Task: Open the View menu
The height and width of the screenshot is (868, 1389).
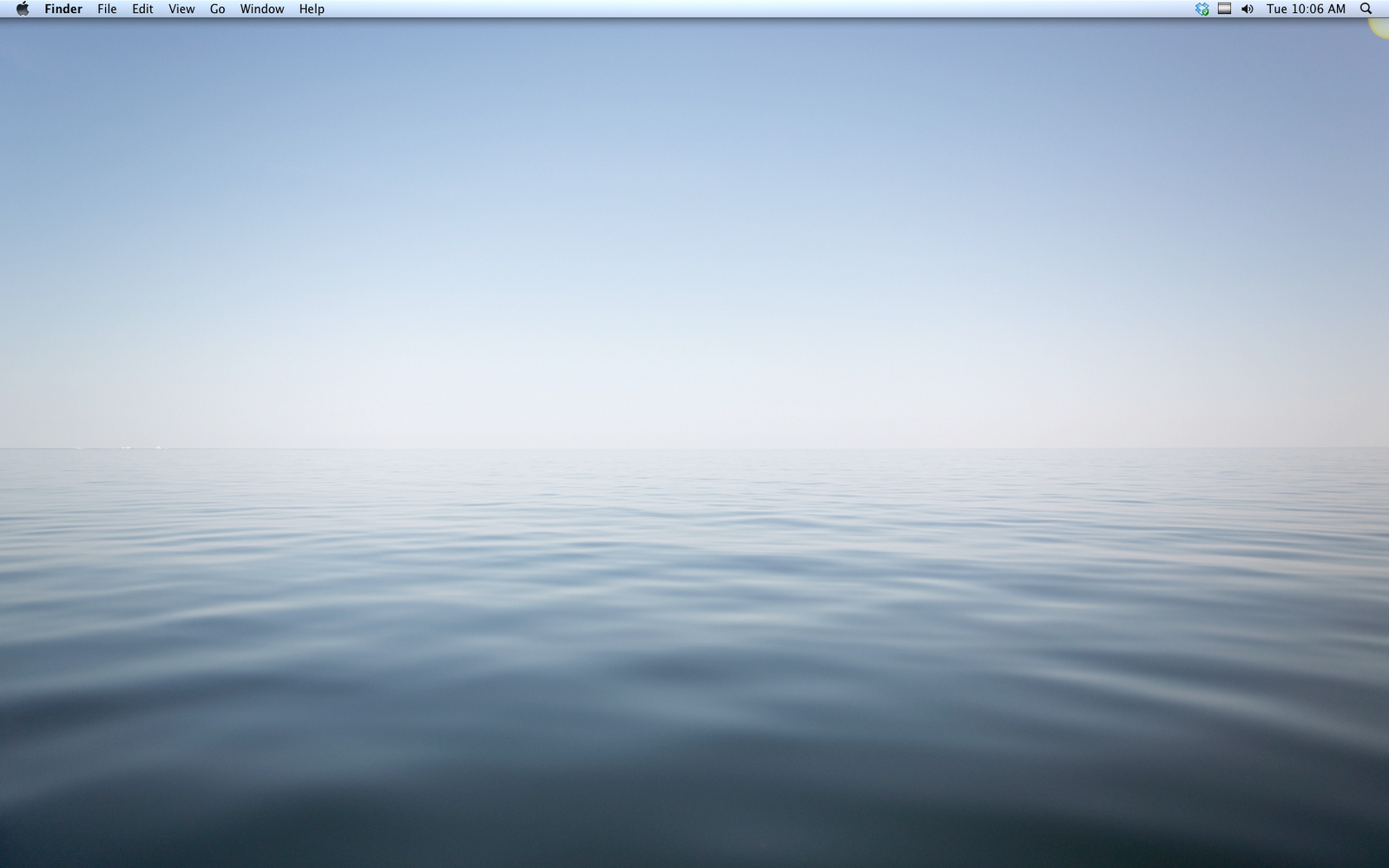Action: coord(181,9)
